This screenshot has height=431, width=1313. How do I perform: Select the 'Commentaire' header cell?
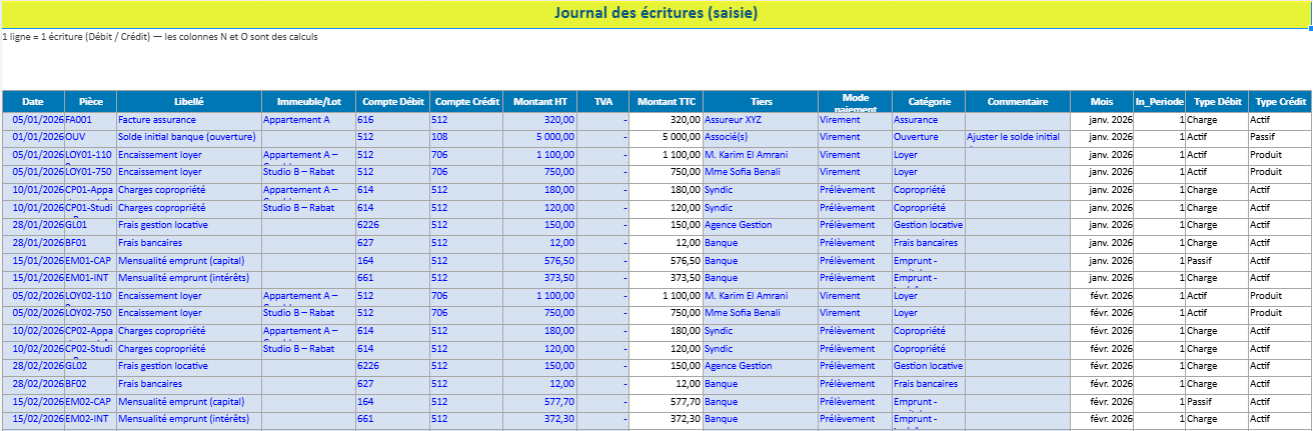tap(1016, 101)
